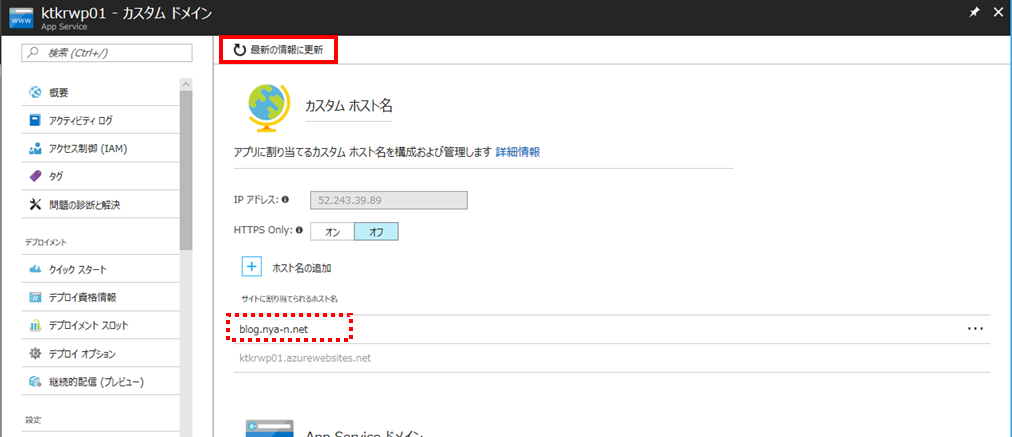
Task: Click the Deployment credentials (デプロイ資格情報) icon
Action: click(x=35, y=297)
